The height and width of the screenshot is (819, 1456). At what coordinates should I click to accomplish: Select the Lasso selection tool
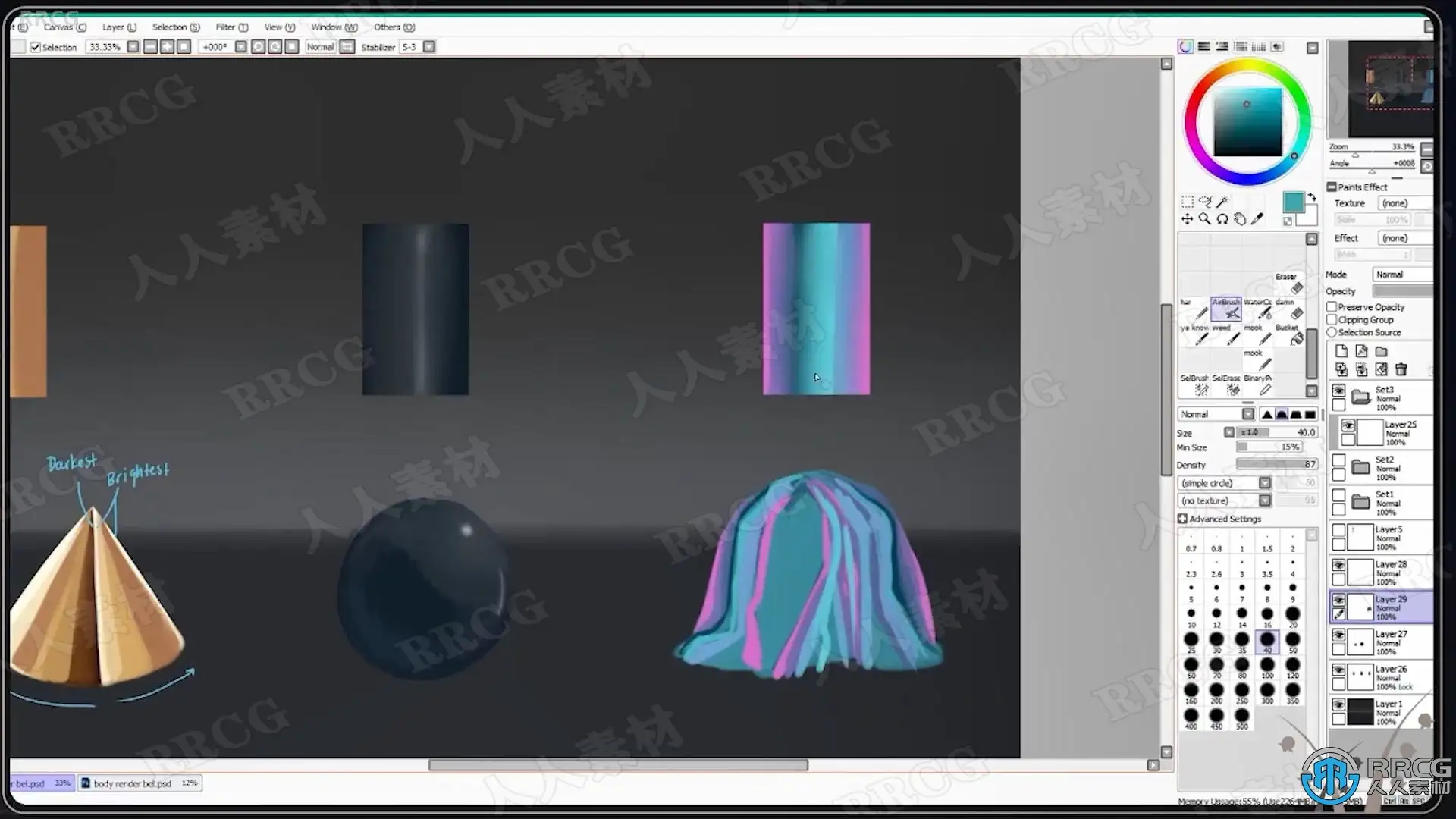(1205, 202)
